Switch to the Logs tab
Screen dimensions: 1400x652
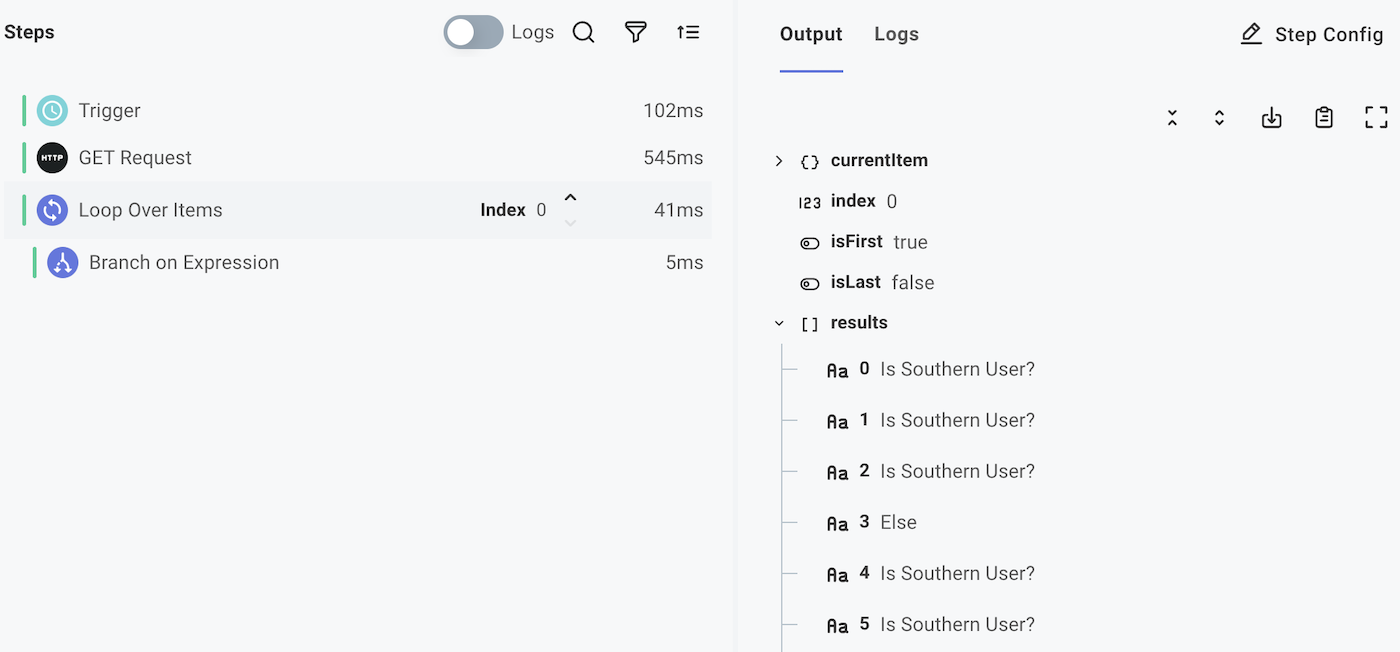[896, 33]
